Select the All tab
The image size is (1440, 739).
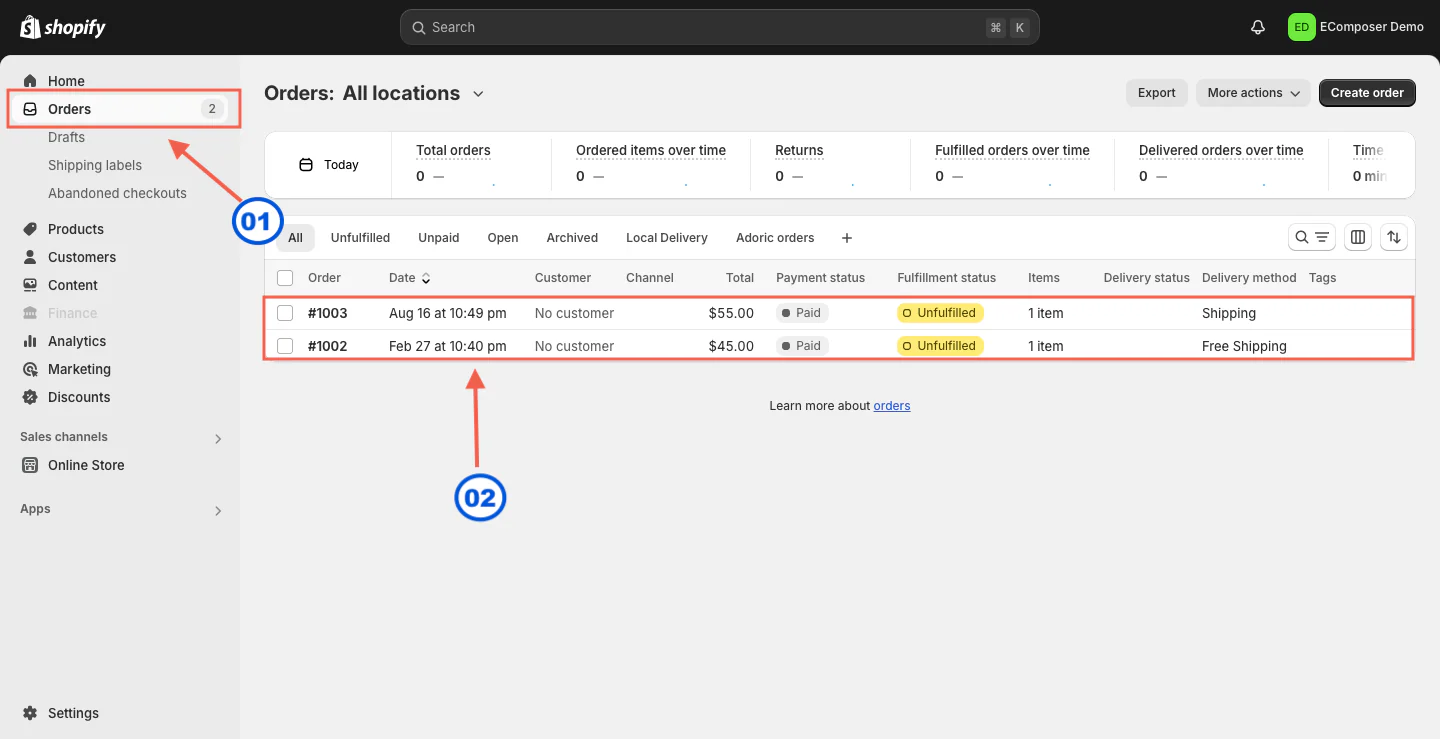point(296,238)
